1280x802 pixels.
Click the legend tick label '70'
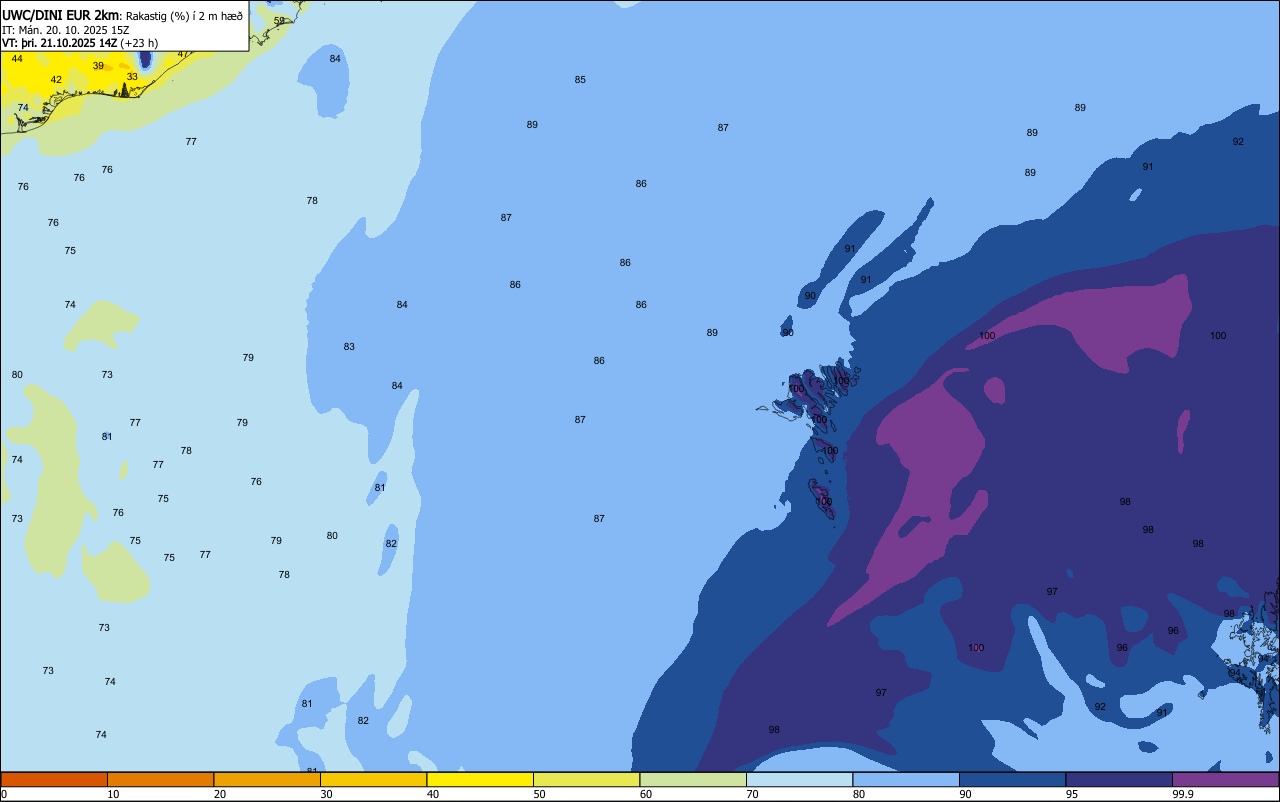(752, 794)
